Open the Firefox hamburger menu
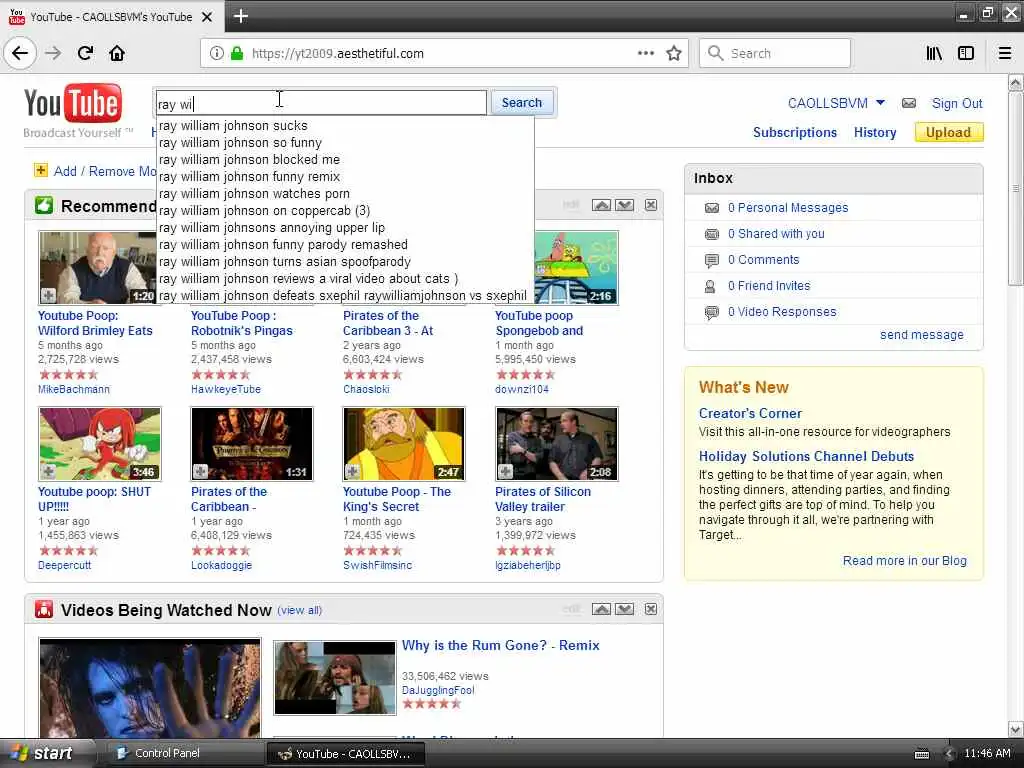The height and width of the screenshot is (768, 1024). (x=1004, y=53)
